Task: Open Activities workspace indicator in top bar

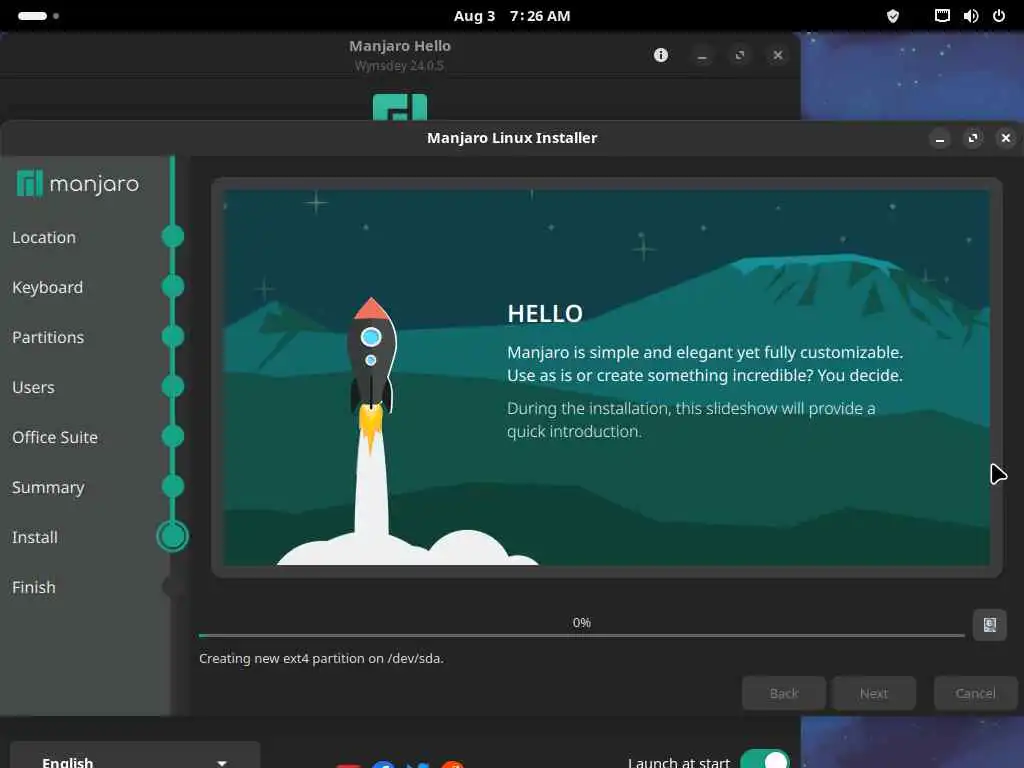Action: (39, 16)
